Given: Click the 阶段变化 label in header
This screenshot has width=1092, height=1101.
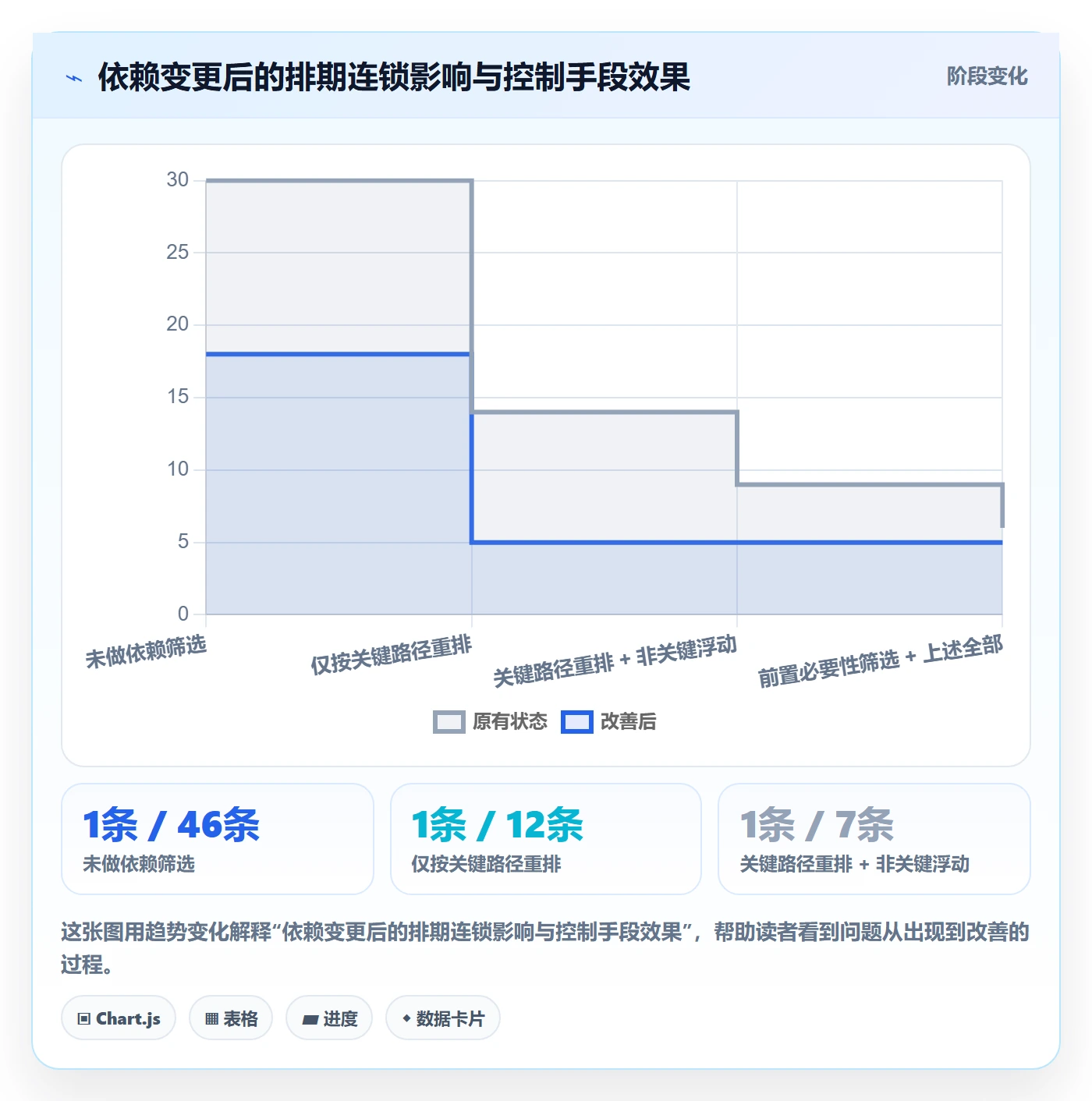Looking at the screenshot, I should click(x=987, y=76).
